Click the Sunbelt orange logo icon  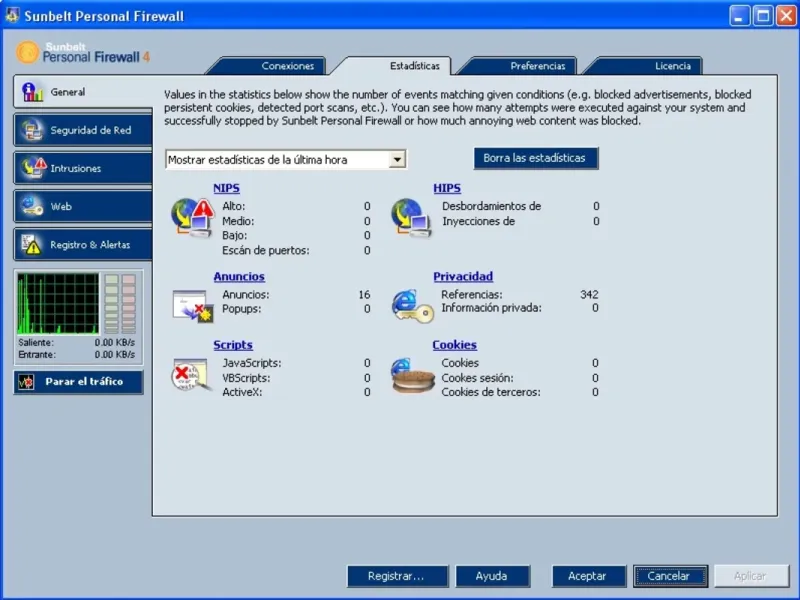point(28,53)
